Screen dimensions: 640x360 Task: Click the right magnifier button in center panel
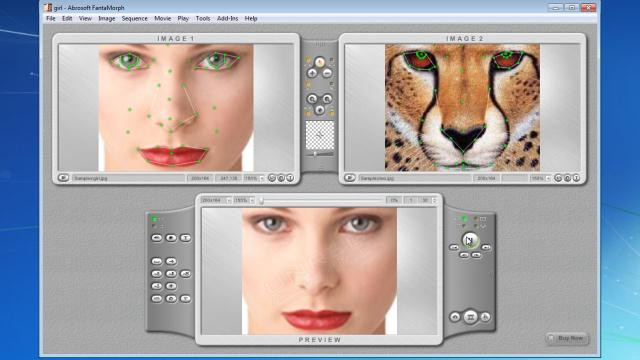(327, 99)
